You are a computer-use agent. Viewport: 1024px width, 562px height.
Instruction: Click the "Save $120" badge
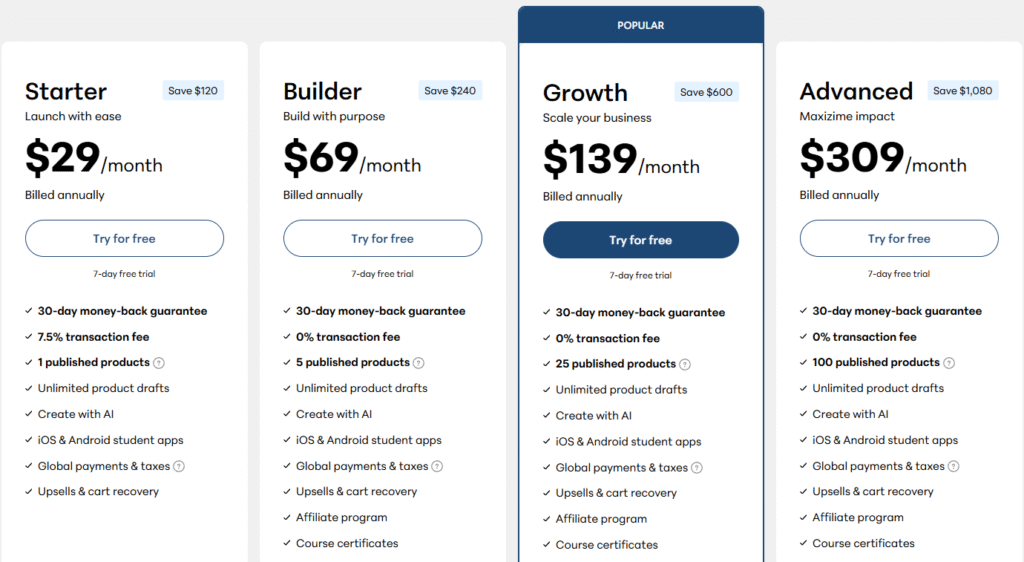click(193, 91)
